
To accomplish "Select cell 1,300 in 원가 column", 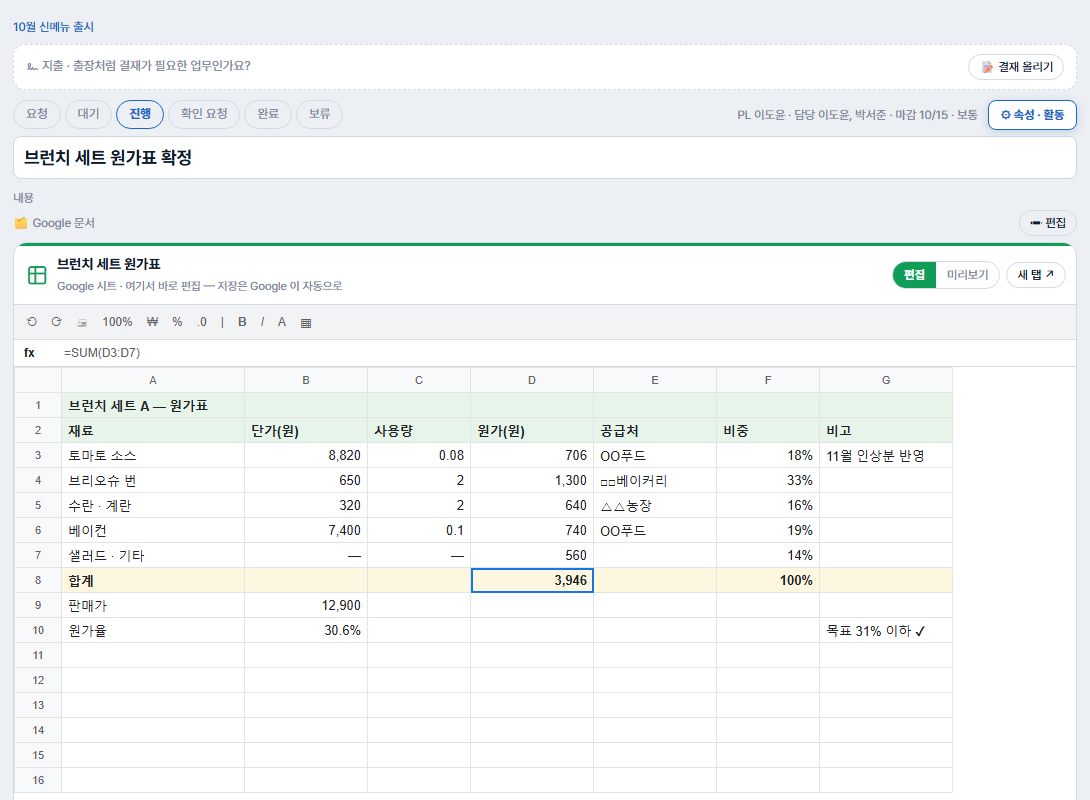I will tap(532, 480).
